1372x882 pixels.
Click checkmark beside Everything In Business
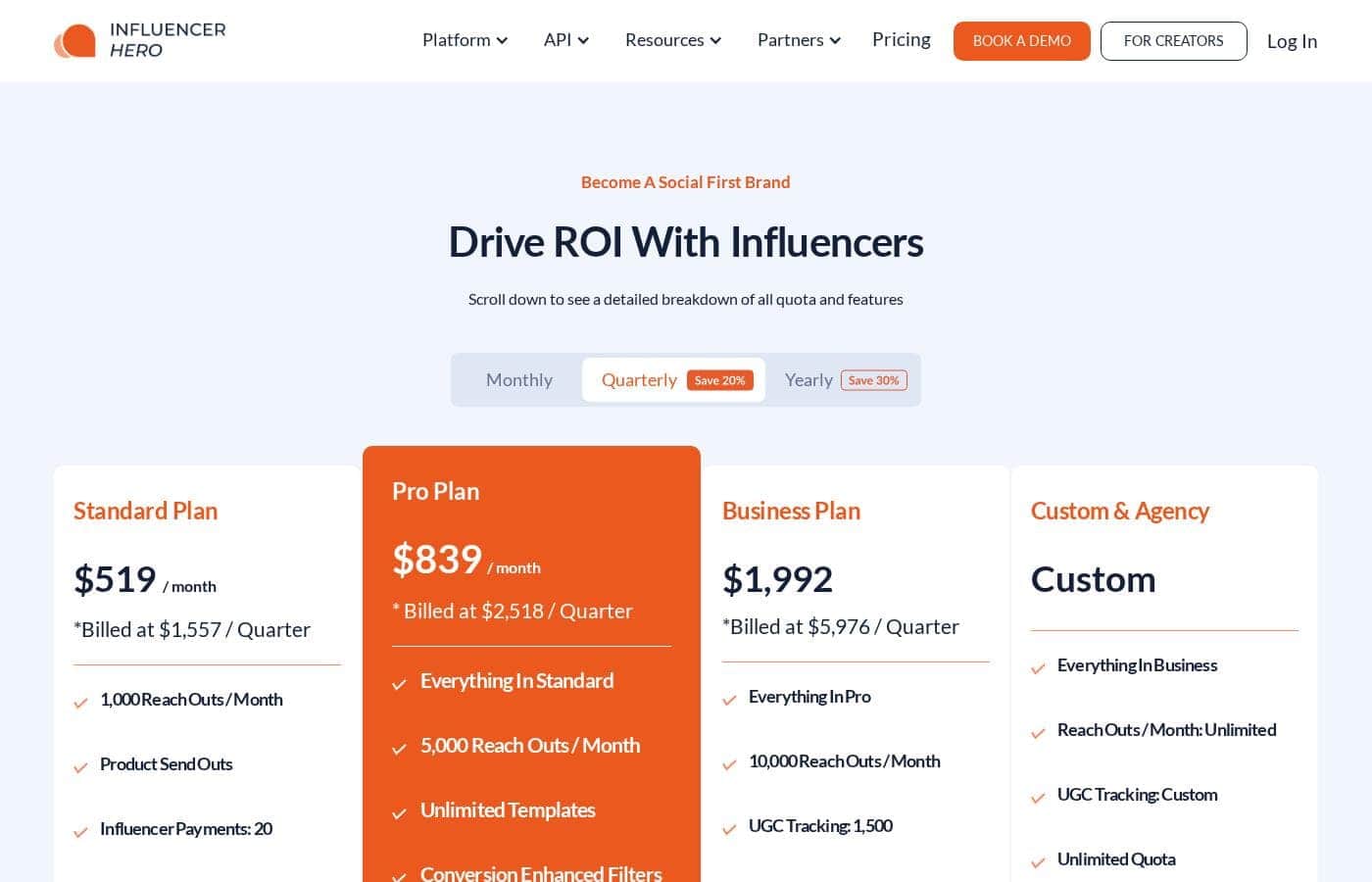(1038, 668)
